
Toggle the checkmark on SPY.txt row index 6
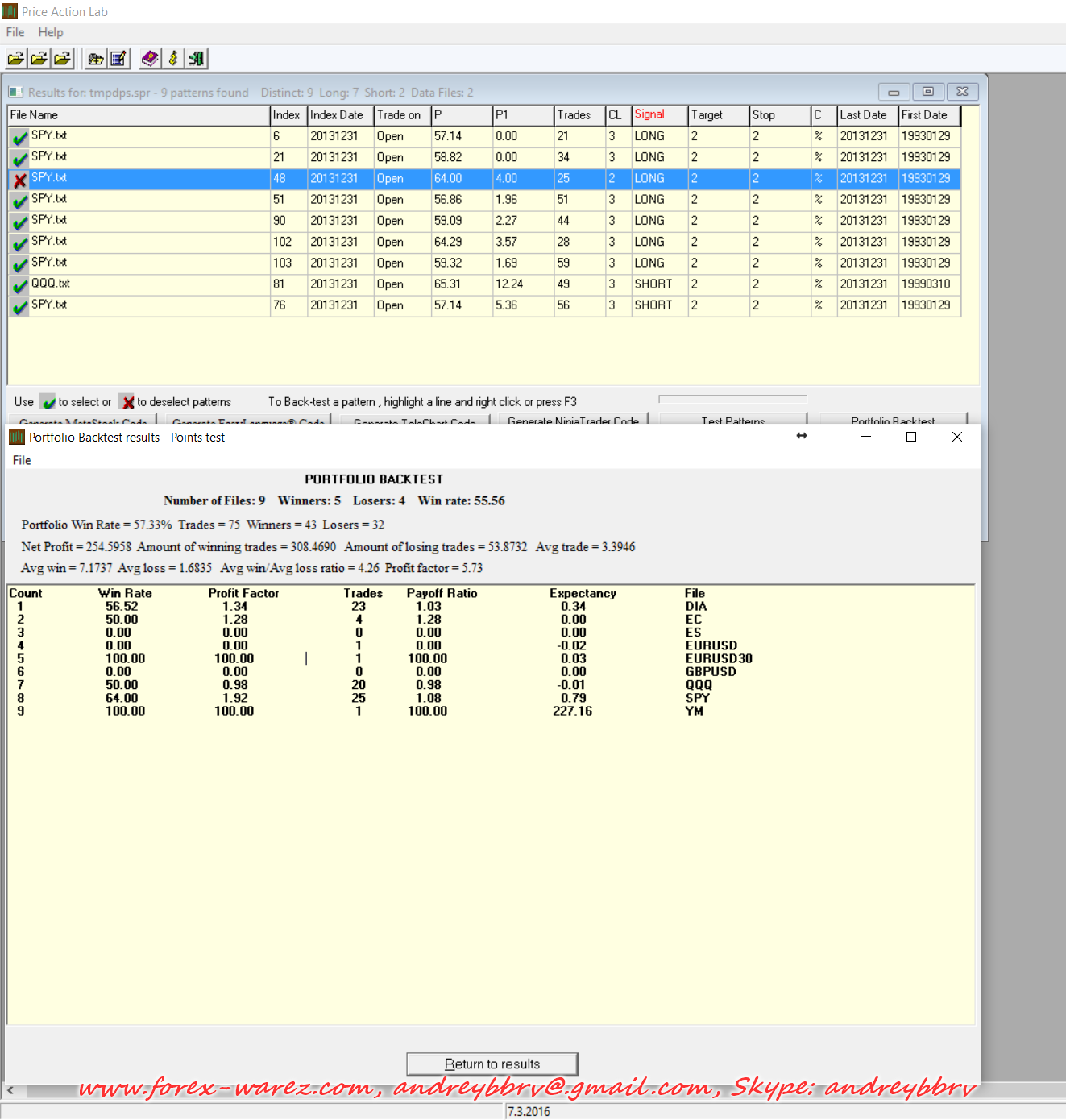(x=20, y=137)
